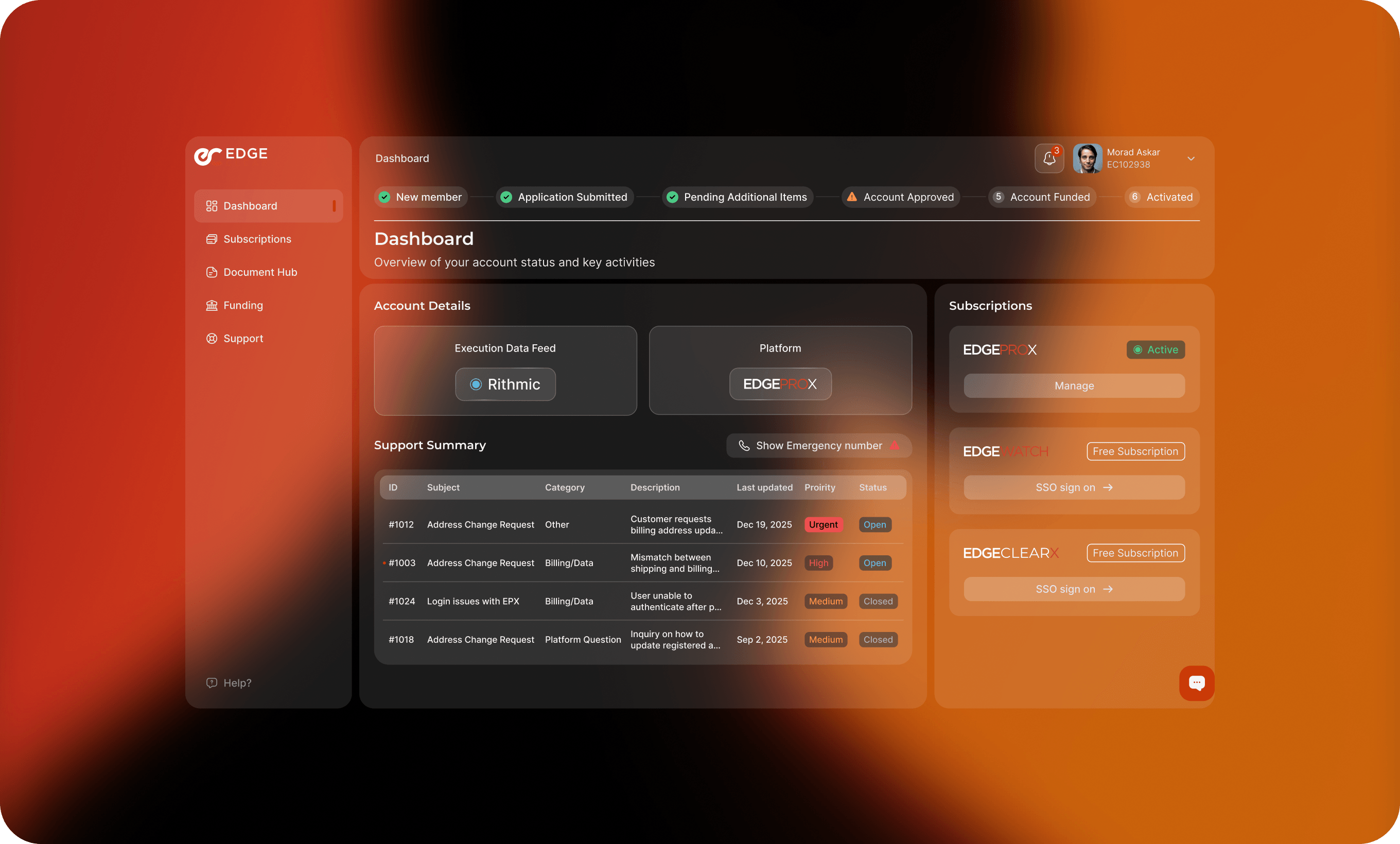
Task: Click the EDGEWATCH subscription logo
Action: 1006,451
